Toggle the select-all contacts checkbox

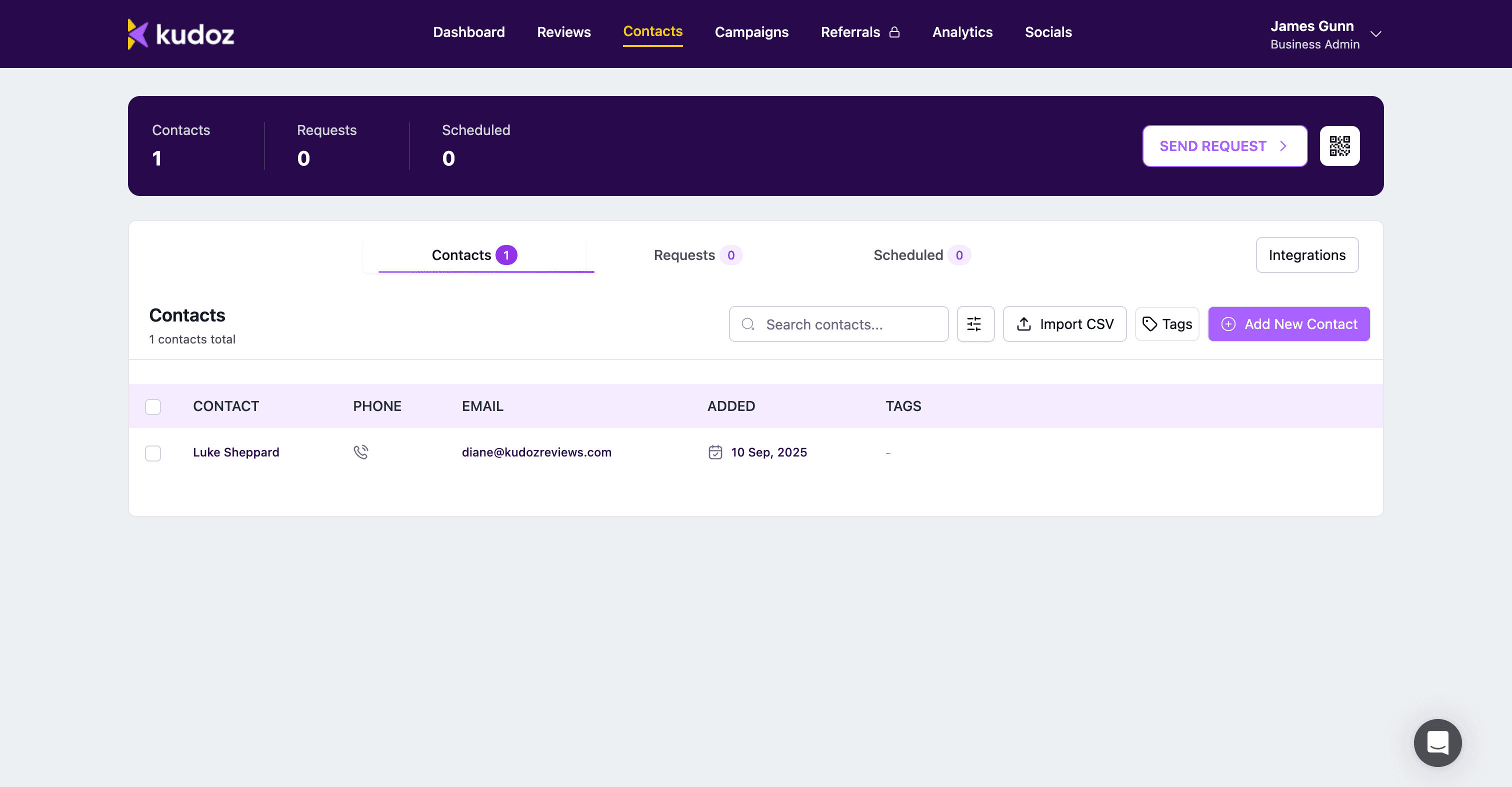tap(153, 406)
